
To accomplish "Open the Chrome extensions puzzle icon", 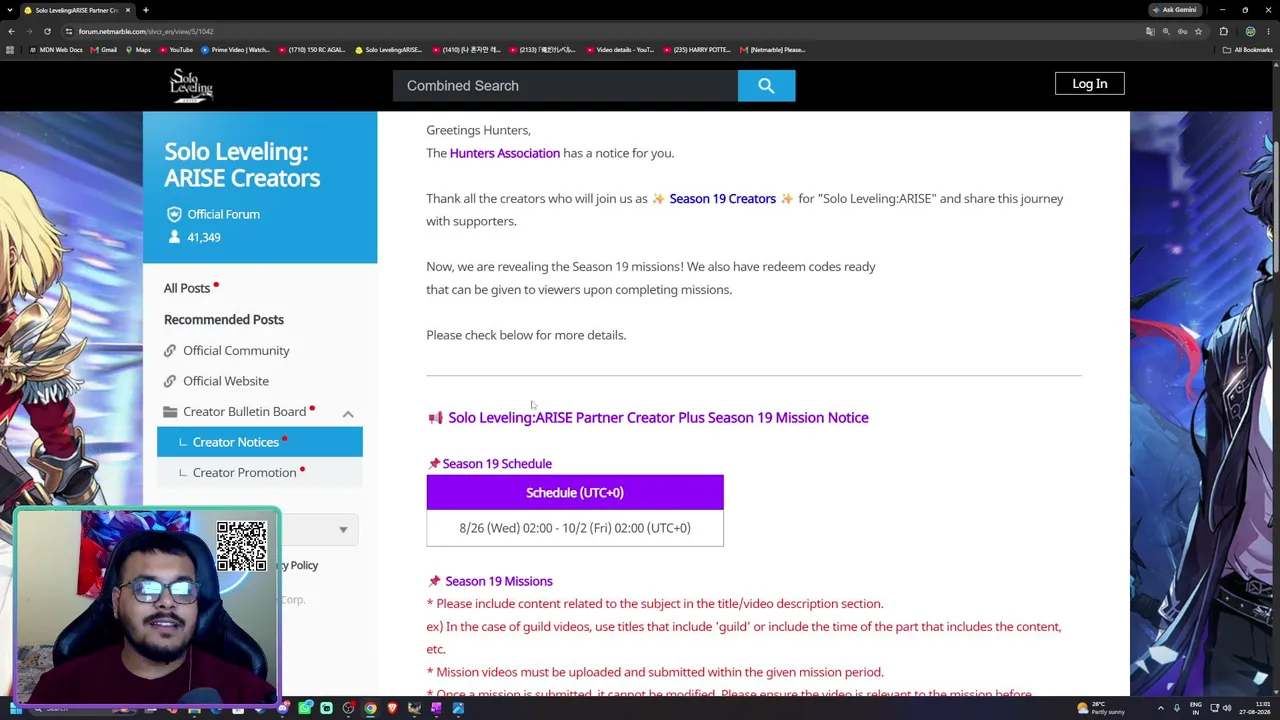I will [1223, 31].
